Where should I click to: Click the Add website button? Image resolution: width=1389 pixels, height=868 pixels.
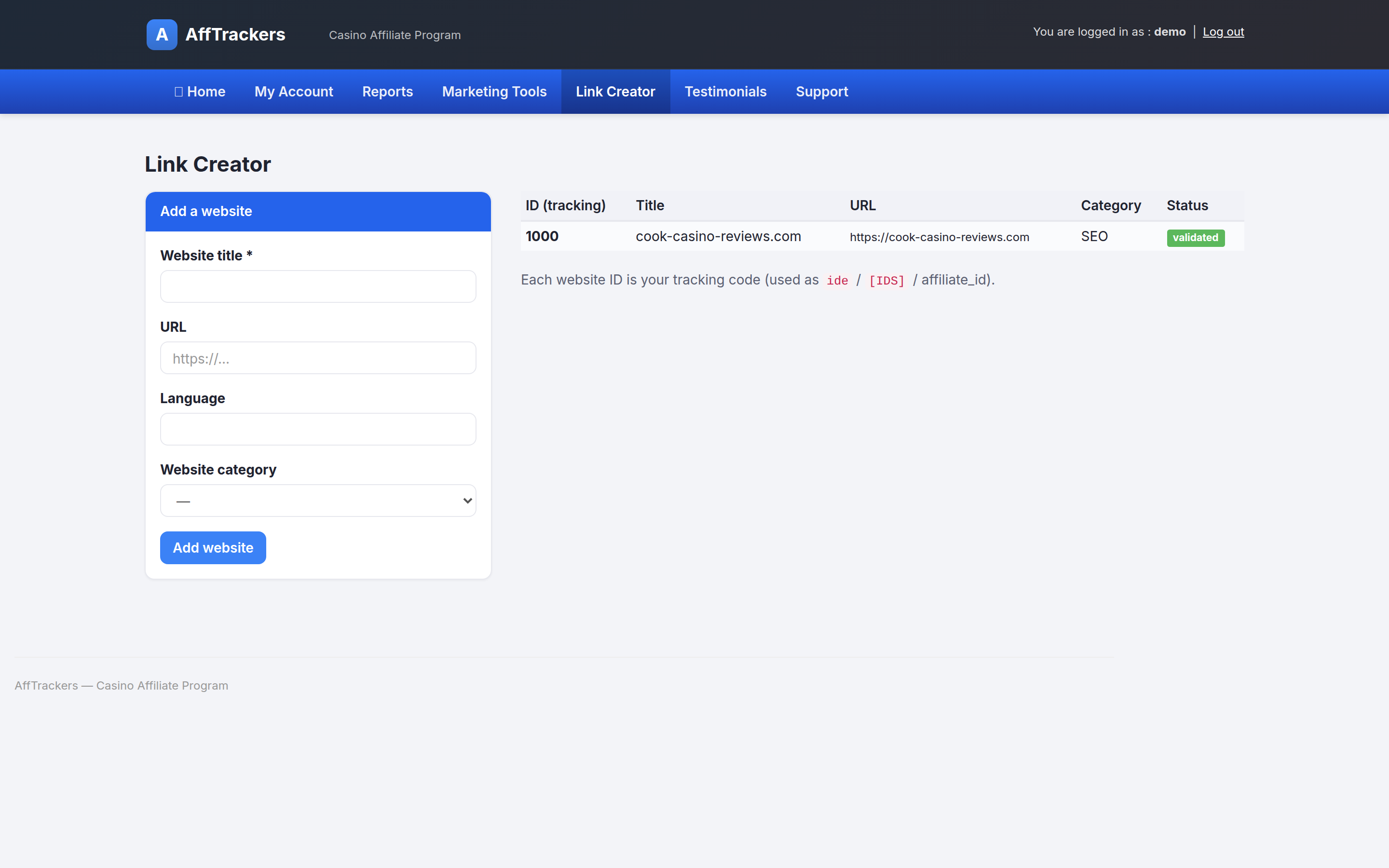[213, 548]
